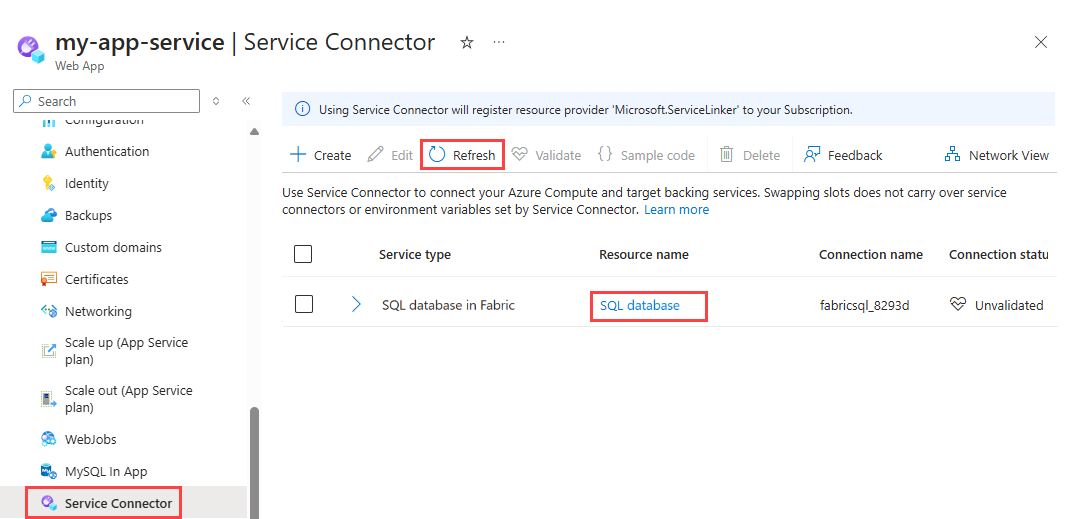This screenshot has width=1071, height=519.
Task: Open Identity in sidebar
Action: click(87, 184)
